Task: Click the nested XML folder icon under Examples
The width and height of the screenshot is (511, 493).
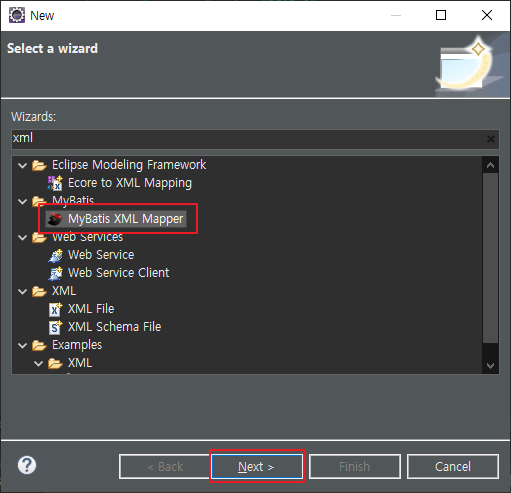Action: pyautogui.click(x=55, y=363)
